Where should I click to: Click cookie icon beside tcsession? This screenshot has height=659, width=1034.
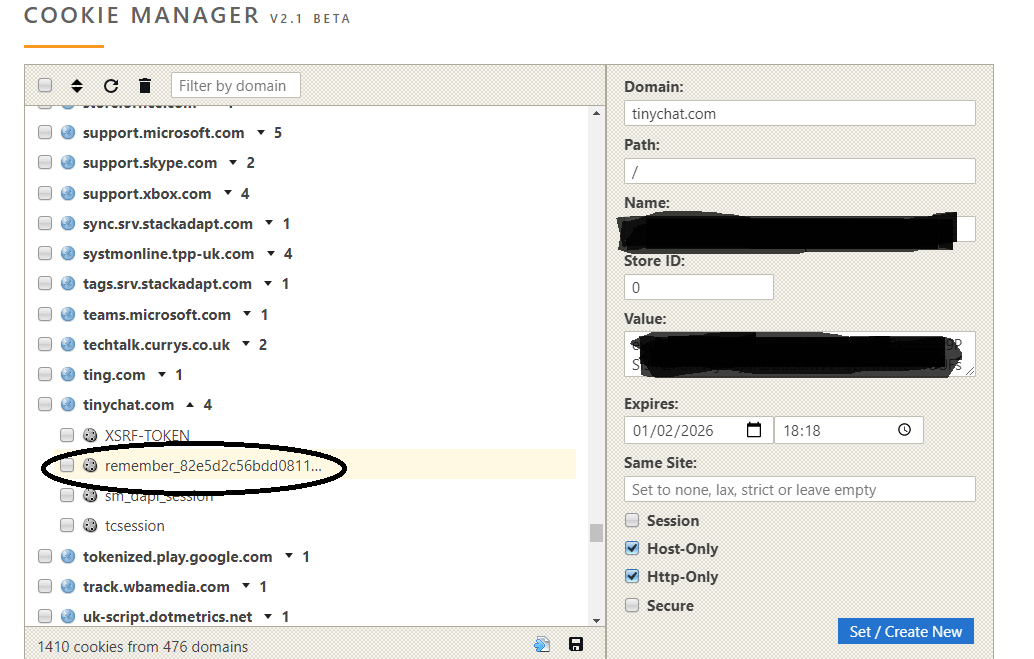tap(90, 525)
